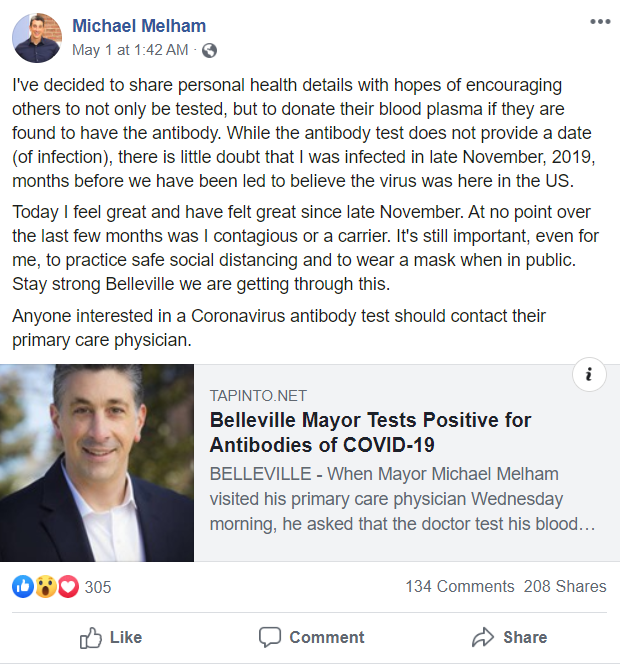Click the blue Like reaction icon
Image resolution: width=620 pixels, height=665 pixels.
pyautogui.click(x=23, y=587)
